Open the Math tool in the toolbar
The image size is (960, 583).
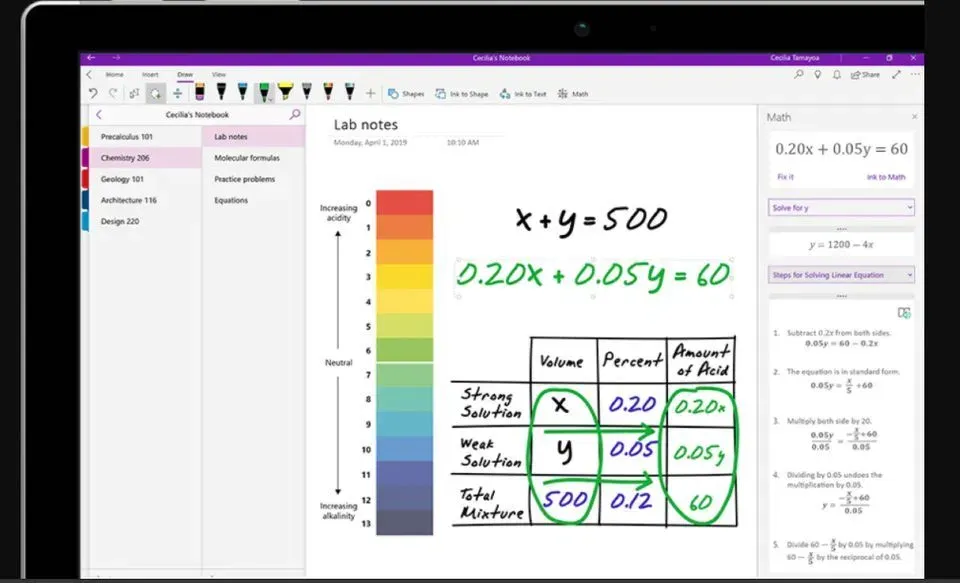point(574,94)
